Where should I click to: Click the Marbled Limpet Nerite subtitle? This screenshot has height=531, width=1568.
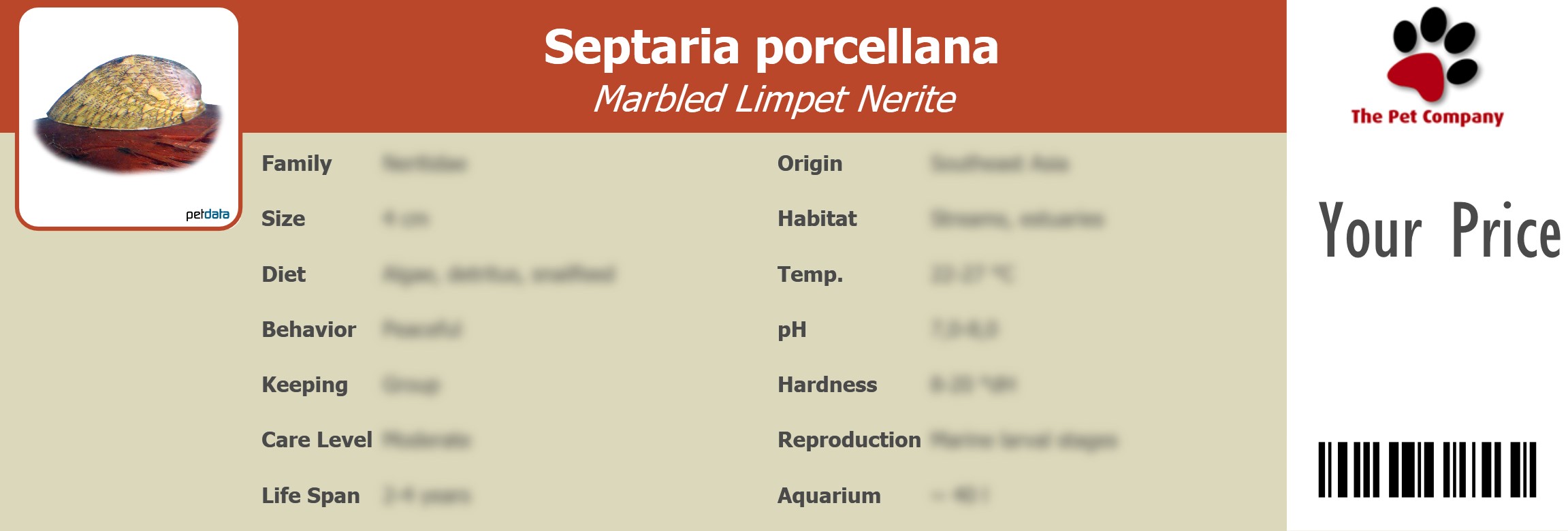pyautogui.click(x=773, y=99)
